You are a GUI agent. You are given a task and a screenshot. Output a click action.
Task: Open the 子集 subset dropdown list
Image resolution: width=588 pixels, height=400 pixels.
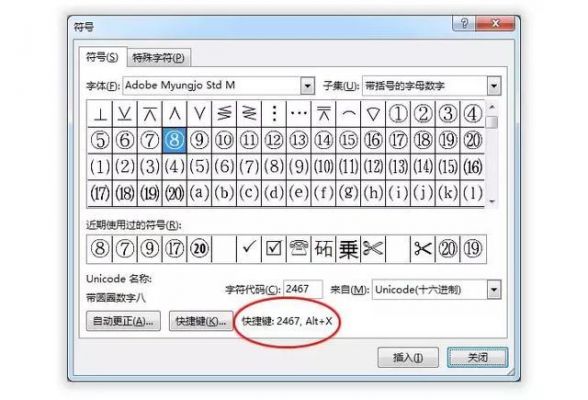pyautogui.click(x=494, y=86)
